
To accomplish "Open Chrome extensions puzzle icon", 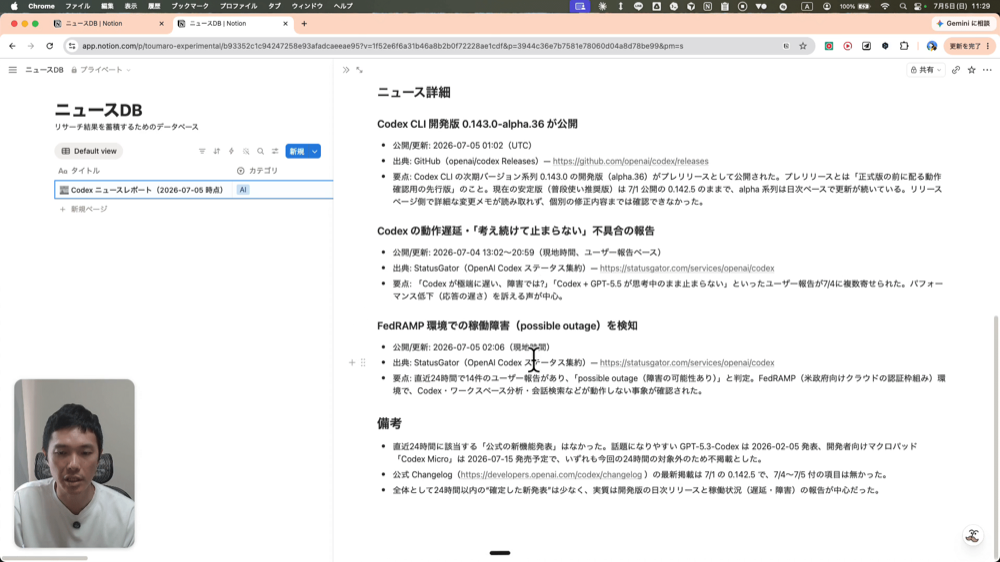I will pyautogui.click(x=904, y=46).
